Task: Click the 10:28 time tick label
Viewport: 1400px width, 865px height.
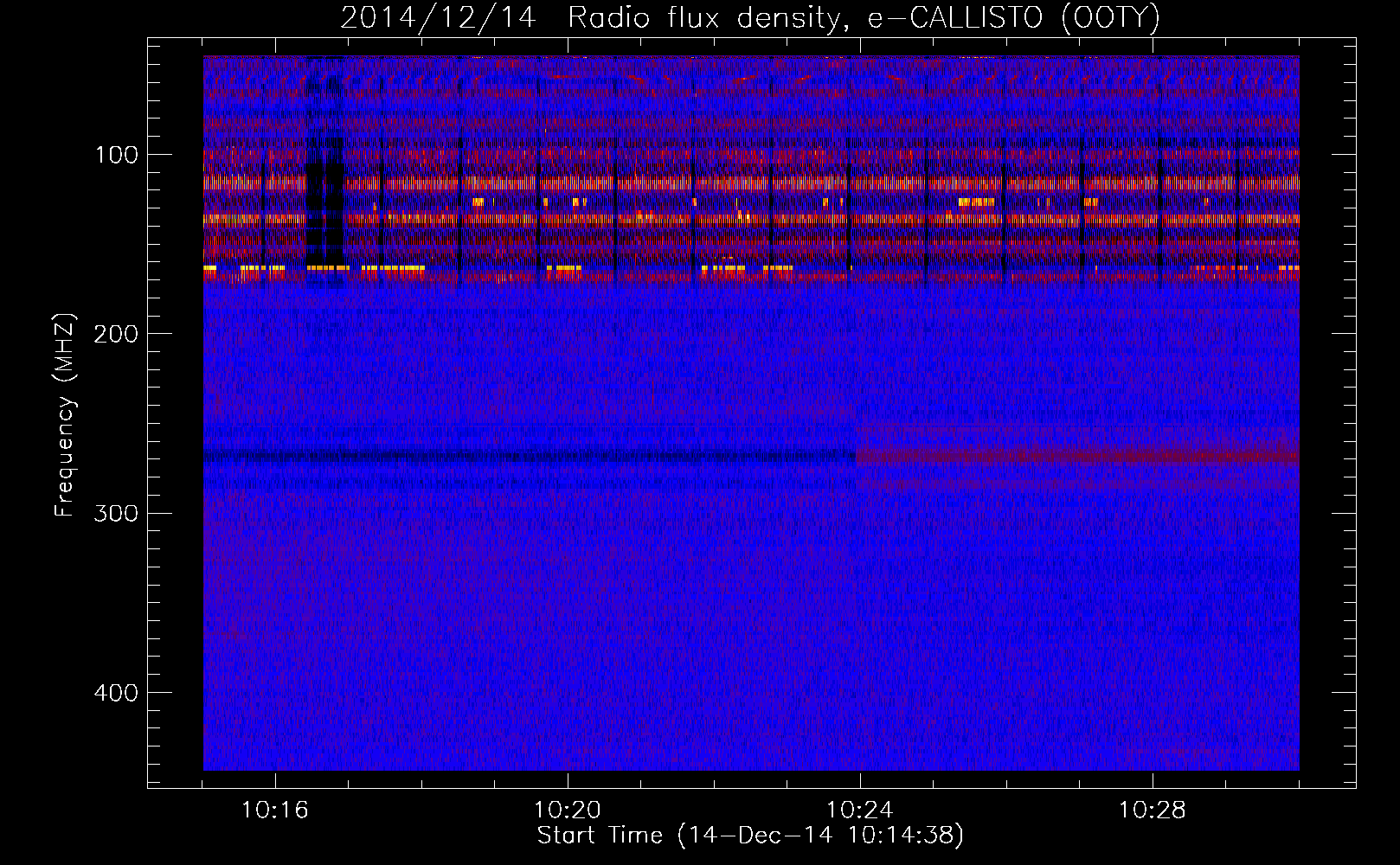Action: tap(1153, 811)
